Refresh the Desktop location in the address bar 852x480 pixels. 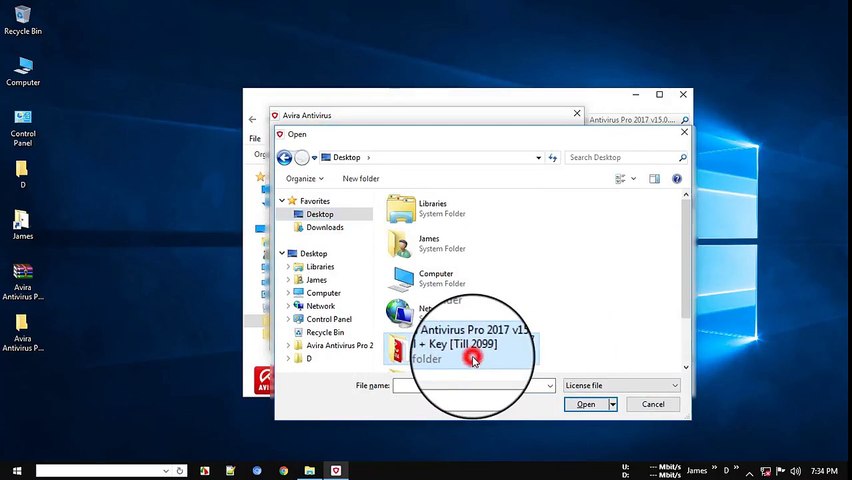click(x=553, y=158)
